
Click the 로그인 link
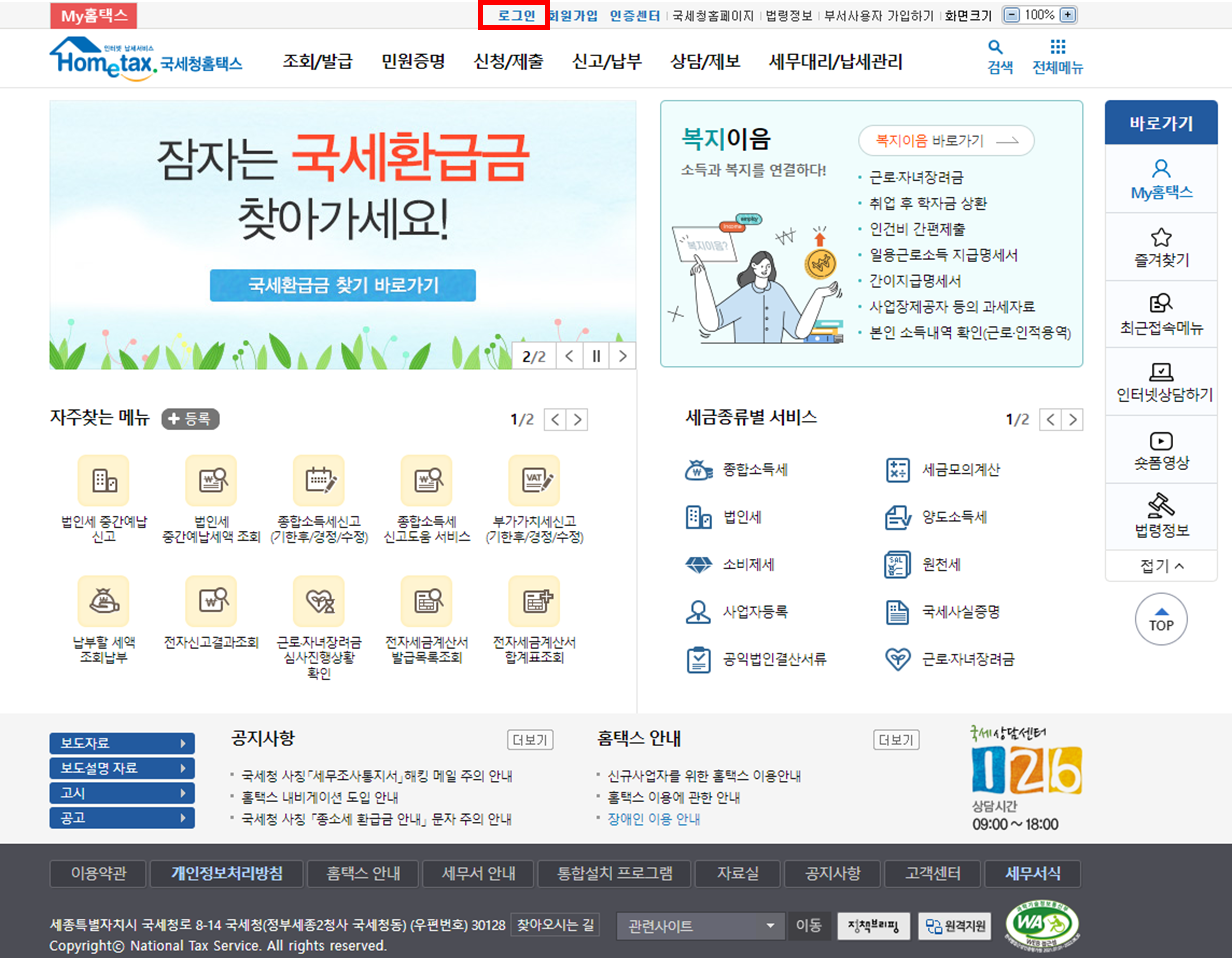coord(516,15)
